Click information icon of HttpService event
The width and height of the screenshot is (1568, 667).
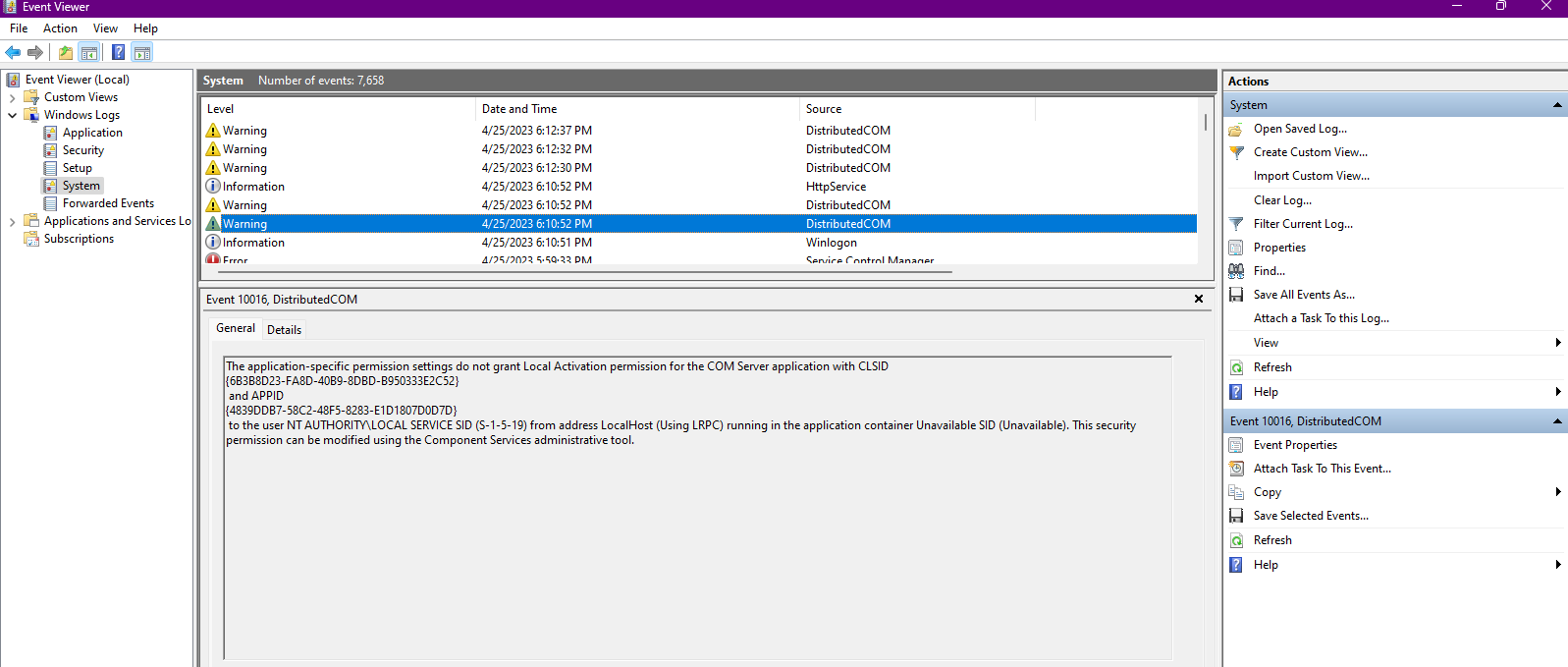pos(213,187)
